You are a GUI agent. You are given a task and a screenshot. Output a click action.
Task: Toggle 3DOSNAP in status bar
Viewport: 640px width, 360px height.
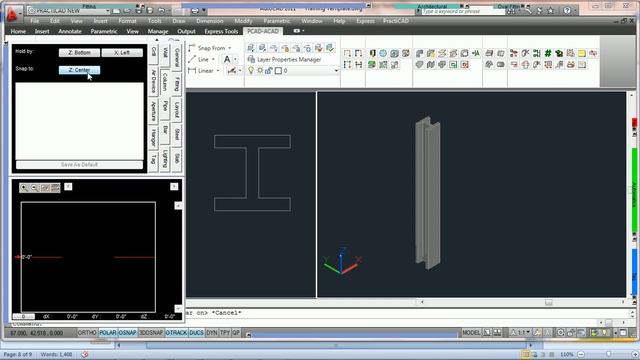pos(151,333)
